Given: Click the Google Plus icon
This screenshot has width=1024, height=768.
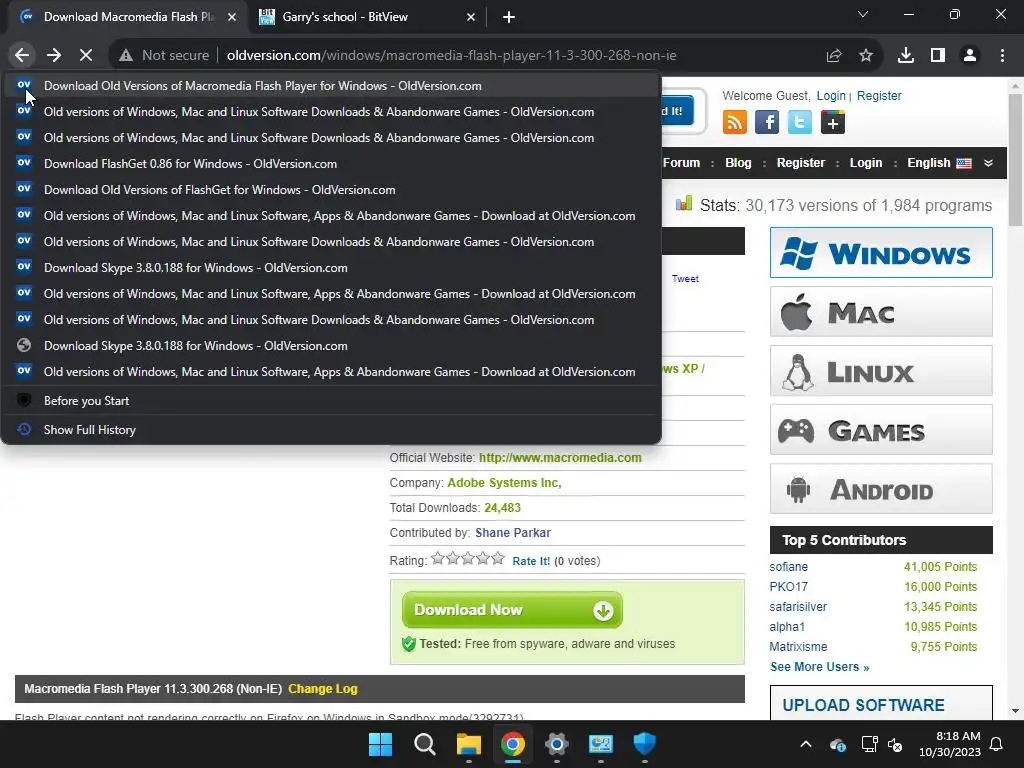Looking at the screenshot, I should click(833, 122).
